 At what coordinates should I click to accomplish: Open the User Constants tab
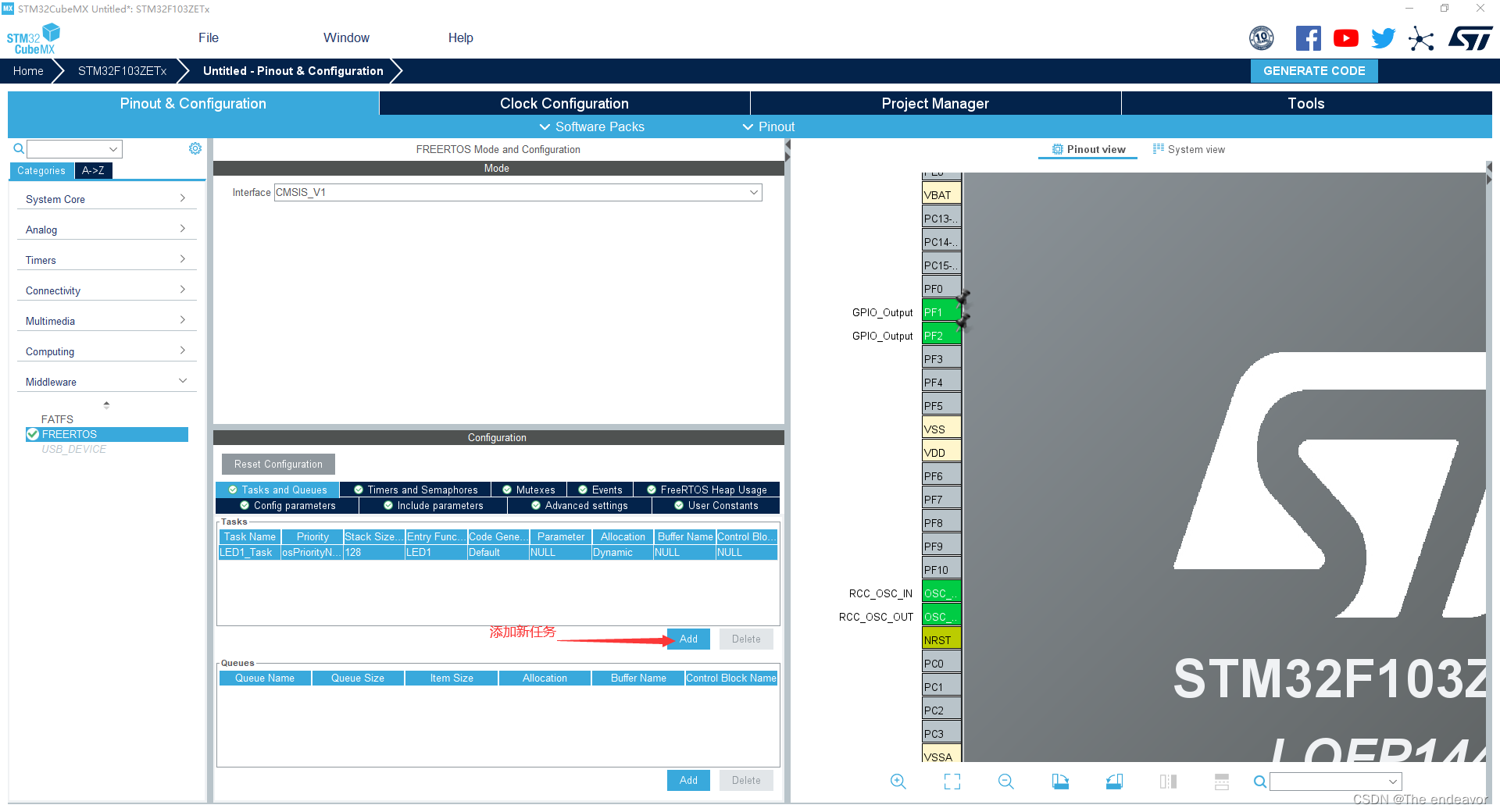(716, 505)
